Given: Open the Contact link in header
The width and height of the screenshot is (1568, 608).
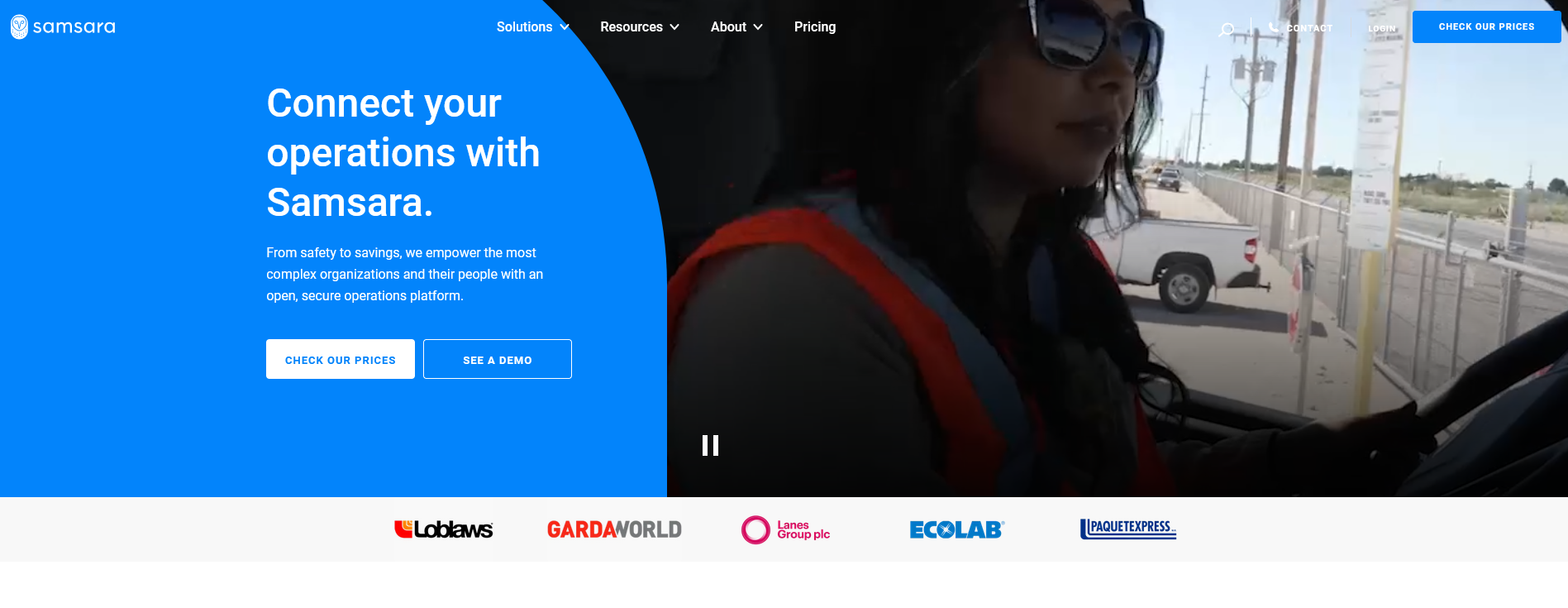Looking at the screenshot, I should pos(1309,28).
